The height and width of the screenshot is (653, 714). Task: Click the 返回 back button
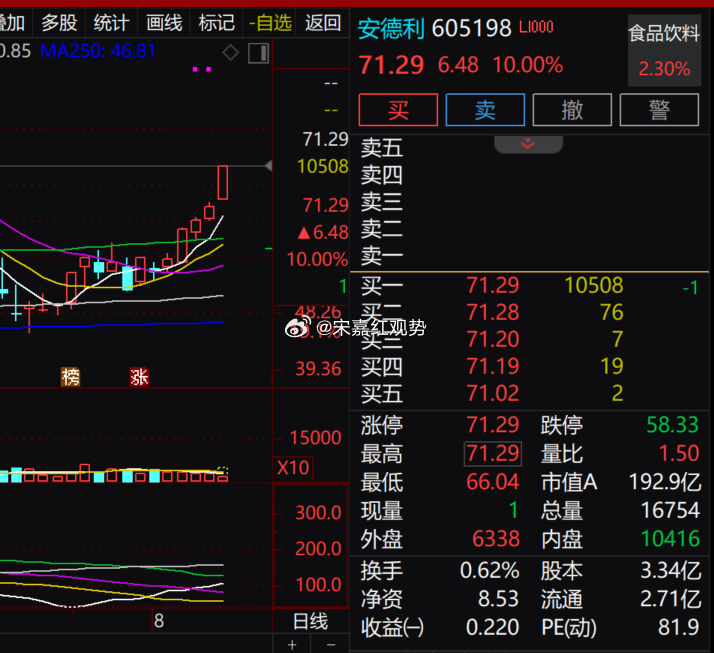pyautogui.click(x=323, y=22)
